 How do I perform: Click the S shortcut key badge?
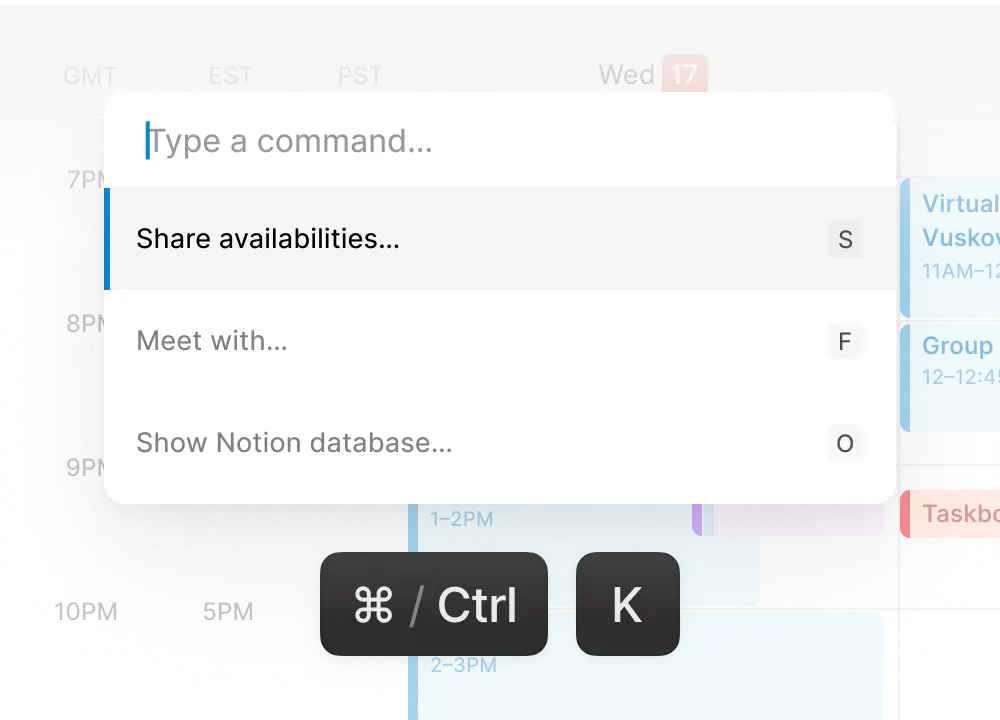845,239
